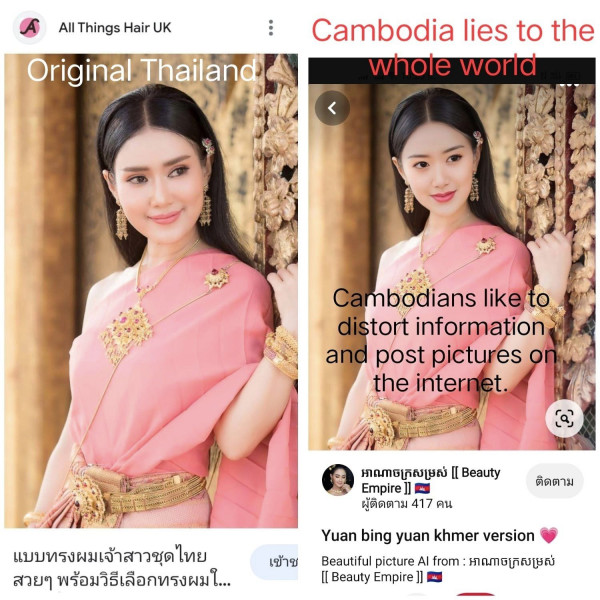Click the pink heart emoji in title

[549, 535]
